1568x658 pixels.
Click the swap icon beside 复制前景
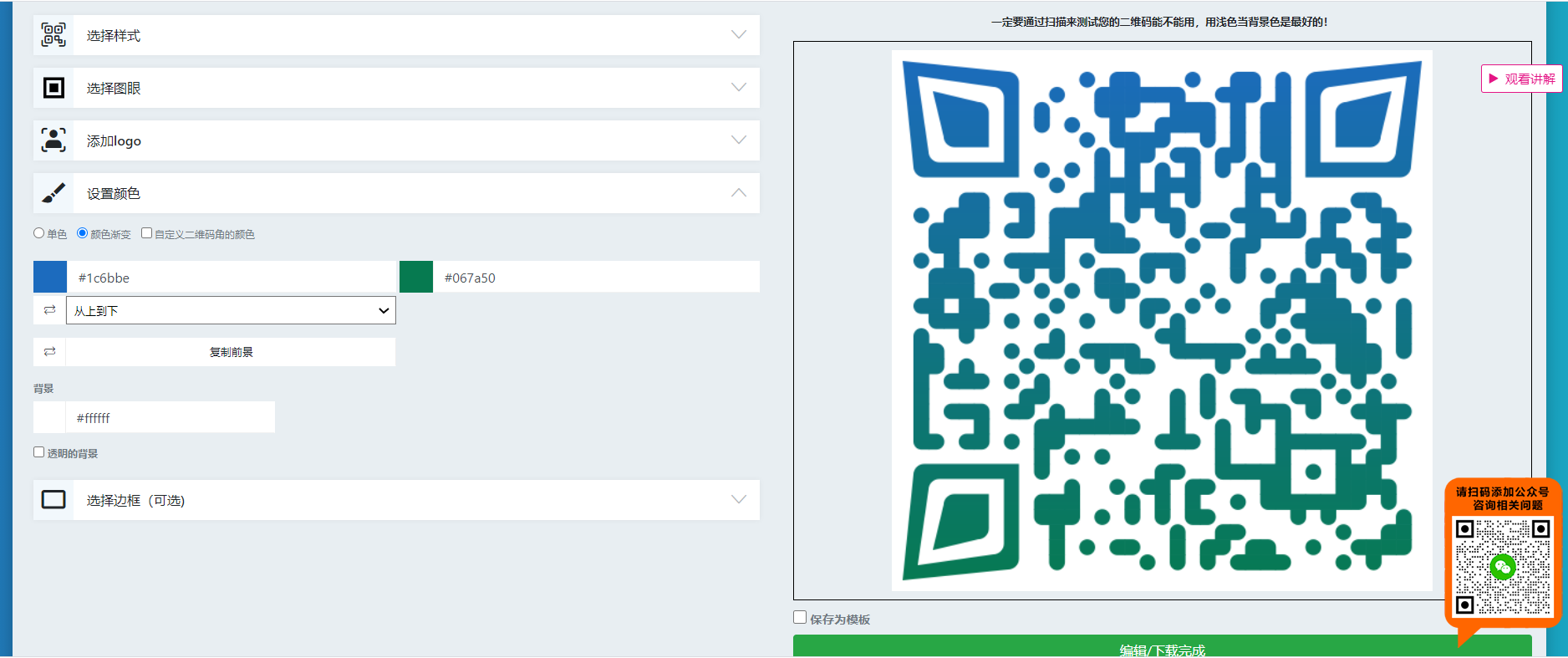click(x=49, y=352)
